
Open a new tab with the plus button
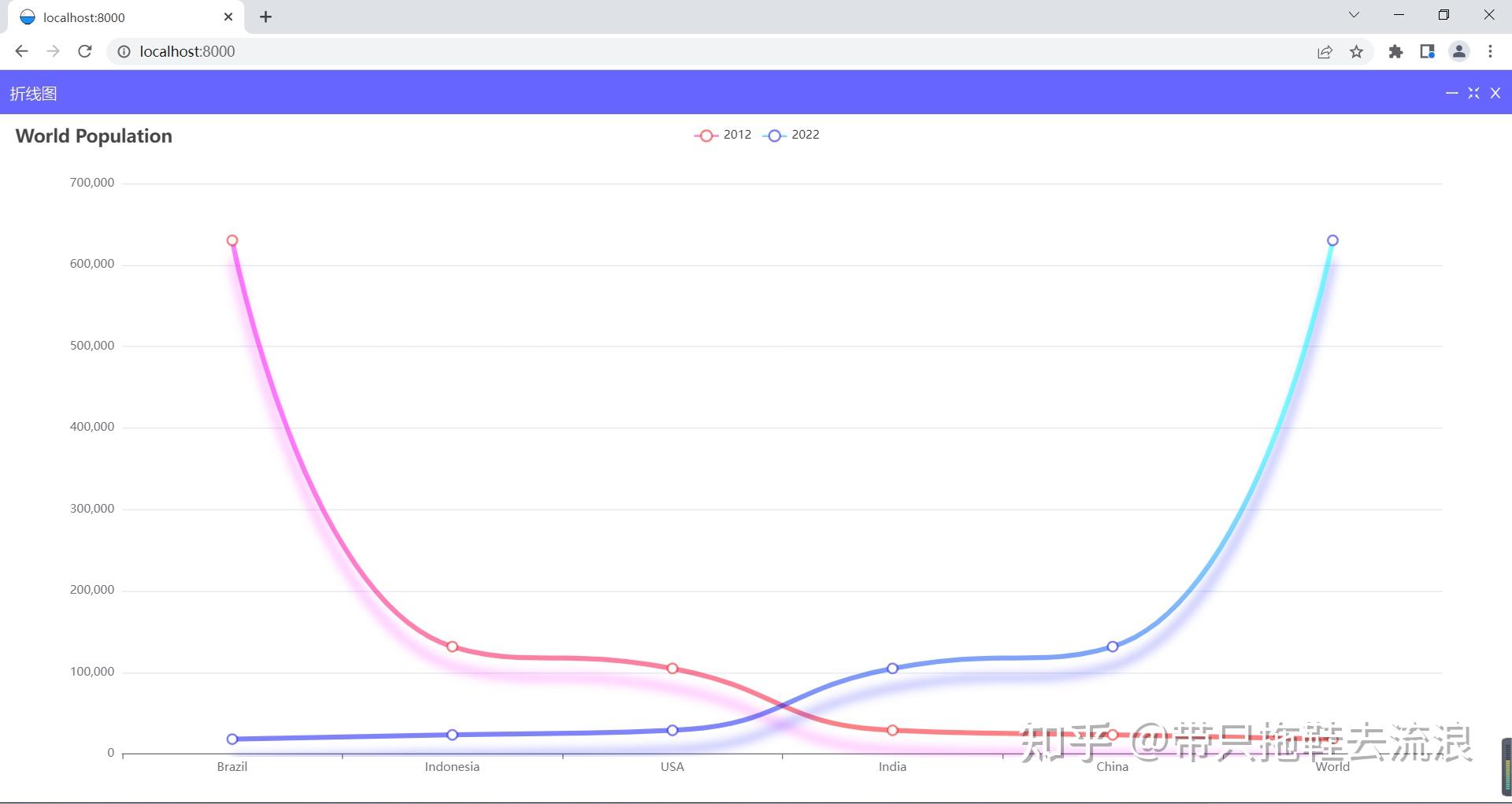[x=265, y=17]
